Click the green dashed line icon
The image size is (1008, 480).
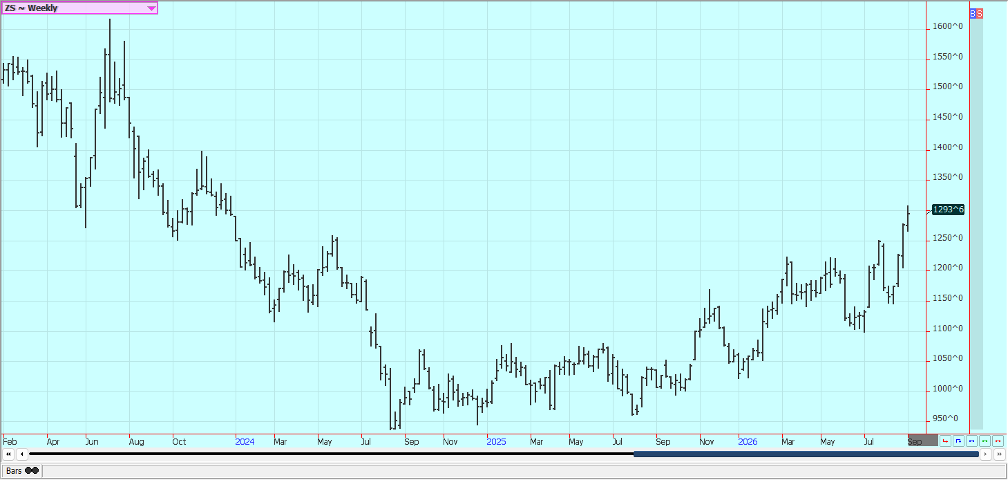pyautogui.click(x=985, y=441)
